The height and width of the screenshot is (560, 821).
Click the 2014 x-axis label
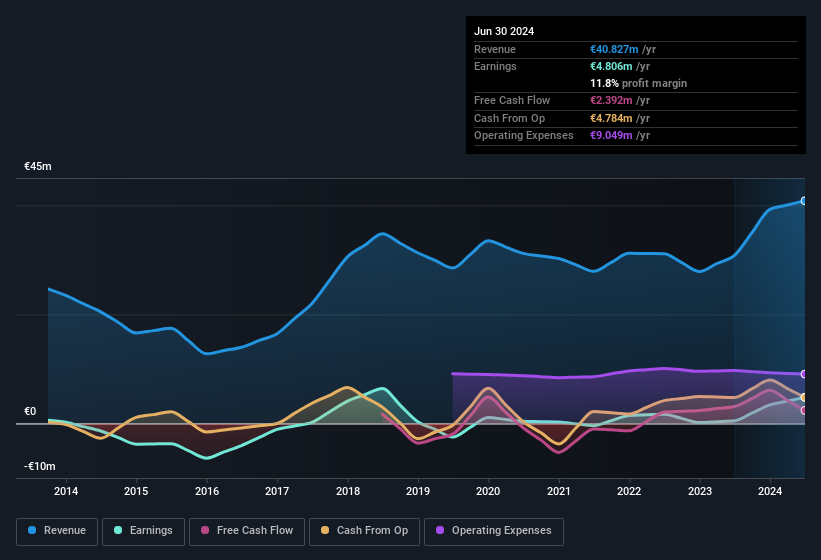pyautogui.click(x=66, y=491)
